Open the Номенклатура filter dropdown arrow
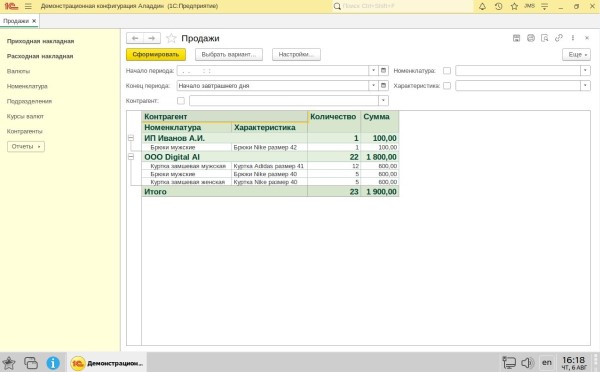This screenshot has width=600, height=372. (x=585, y=70)
